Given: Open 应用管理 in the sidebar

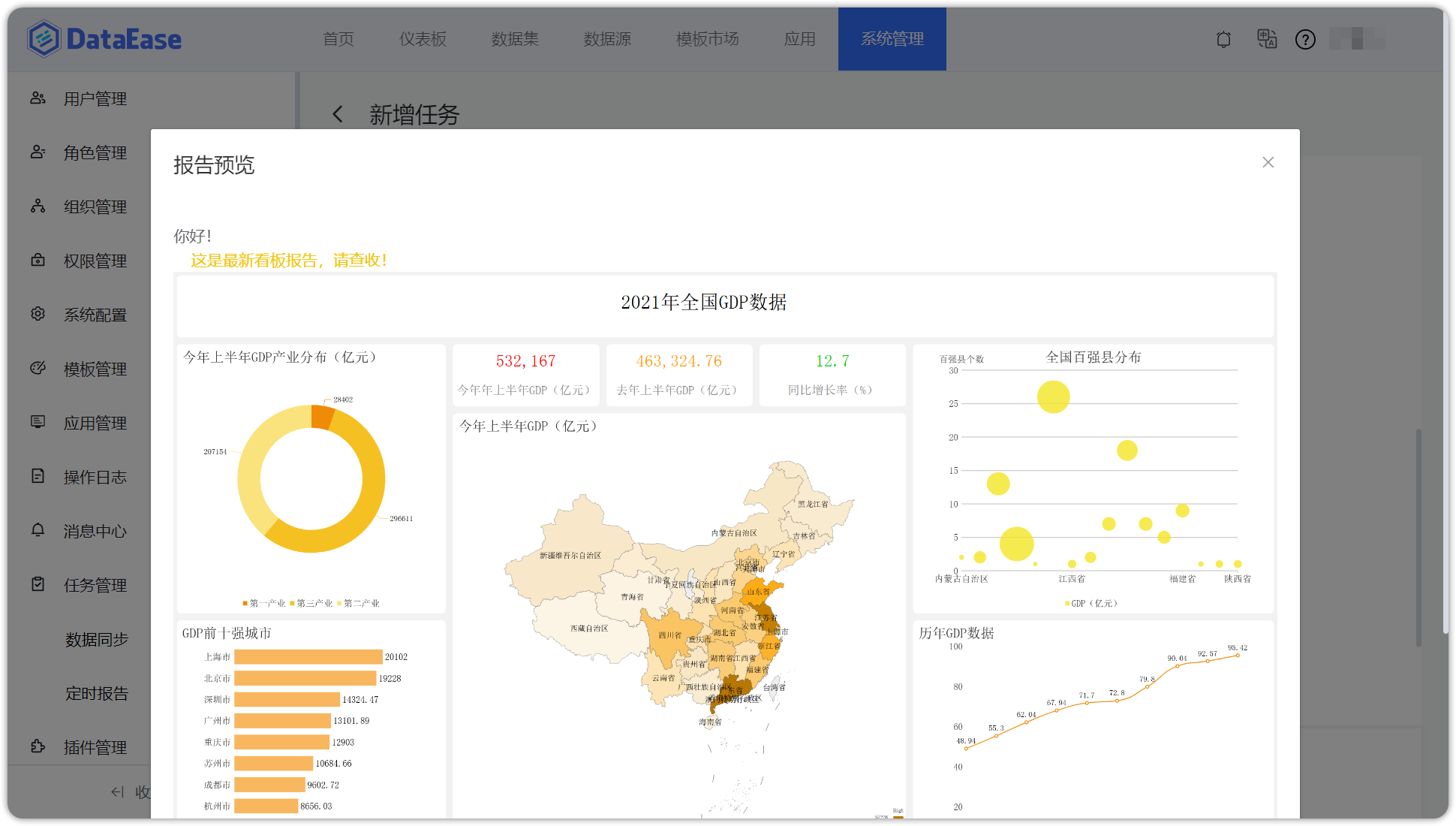Looking at the screenshot, I should pos(95,423).
